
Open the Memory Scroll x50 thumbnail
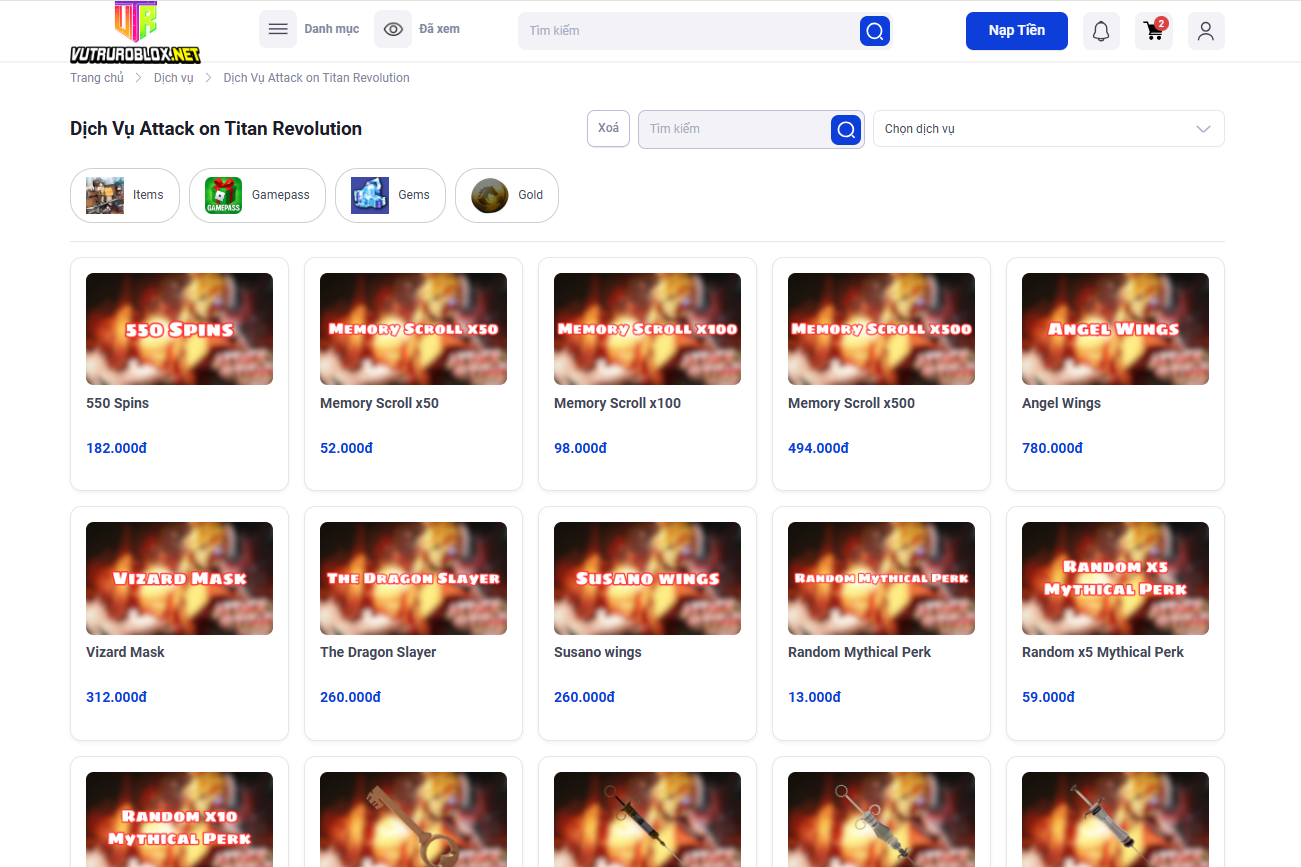pos(414,329)
